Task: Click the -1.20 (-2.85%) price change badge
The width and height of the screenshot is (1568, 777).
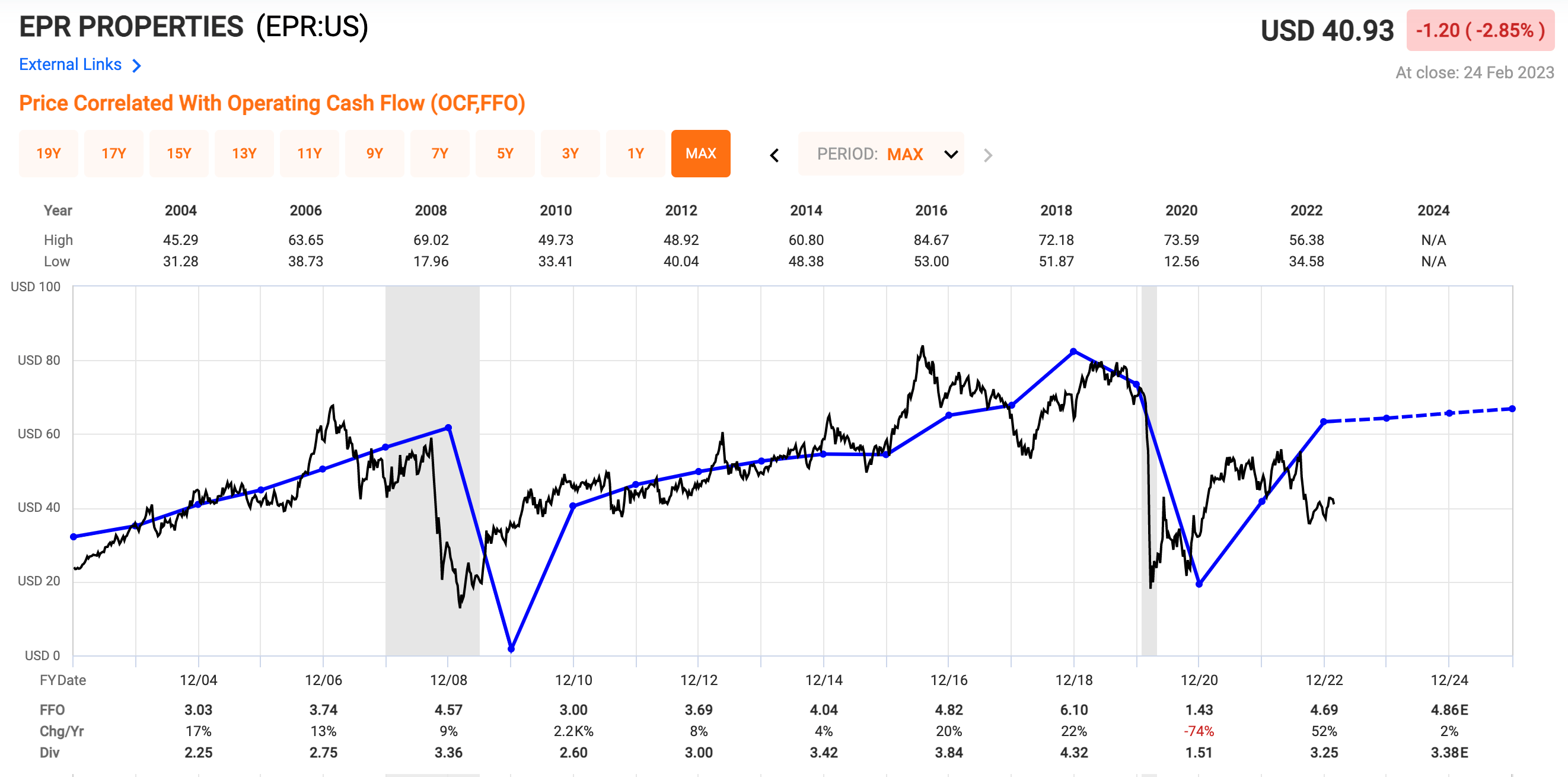Action: (x=1480, y=30)
